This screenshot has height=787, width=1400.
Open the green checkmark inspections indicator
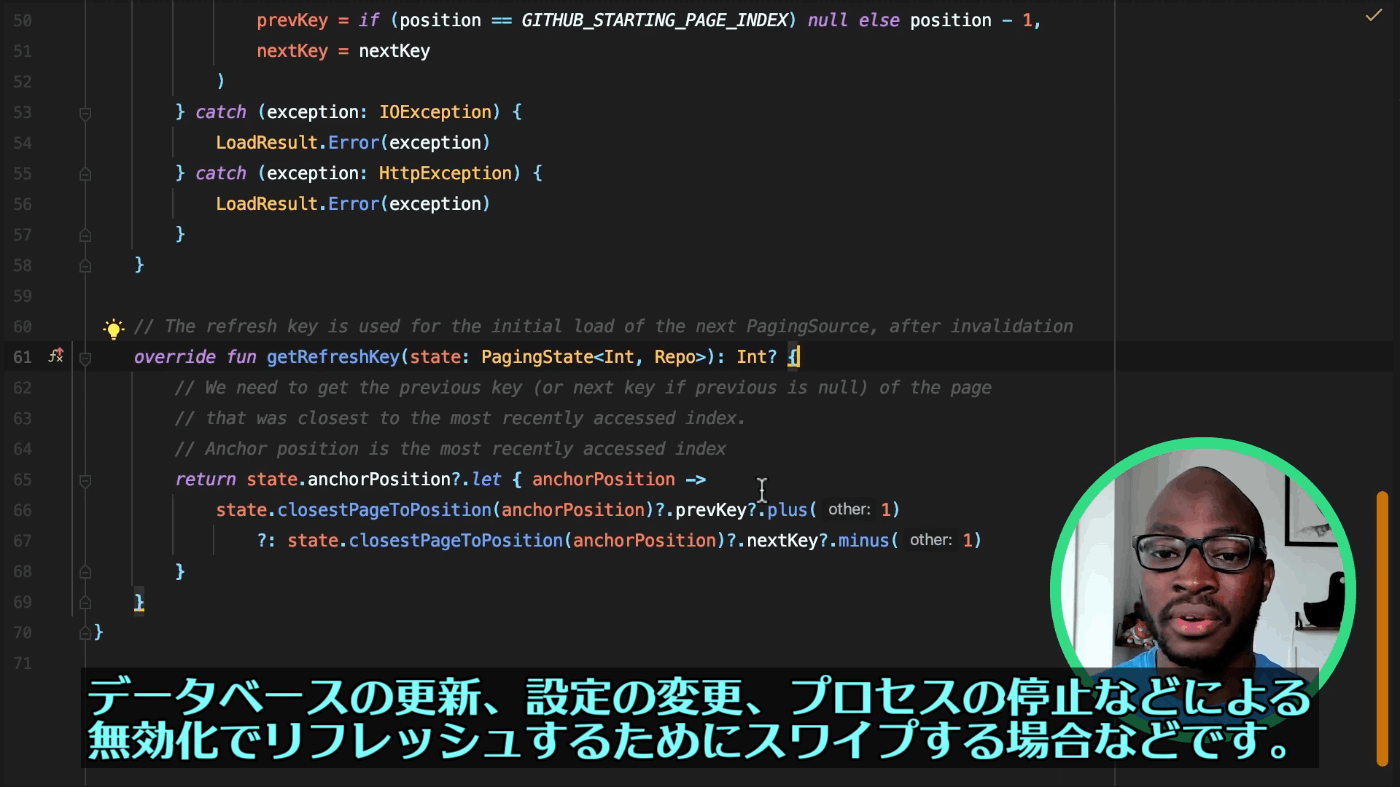1373,17
